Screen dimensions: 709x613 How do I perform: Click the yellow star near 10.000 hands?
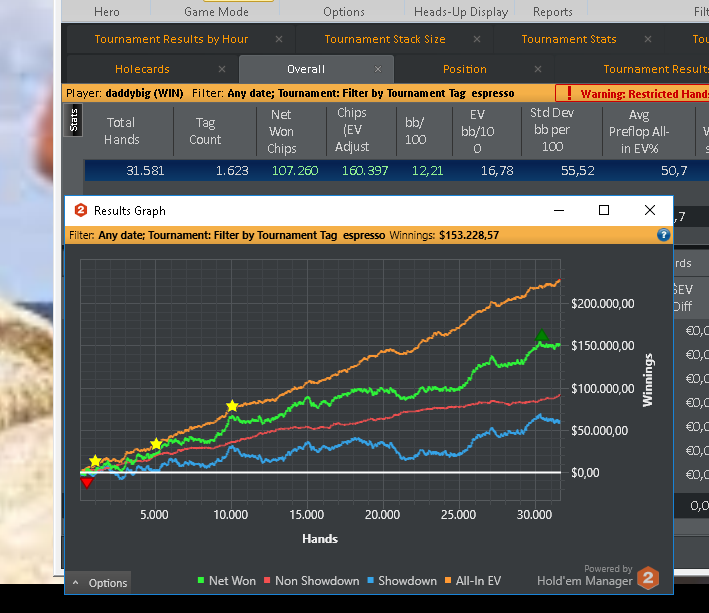[232, 406]
